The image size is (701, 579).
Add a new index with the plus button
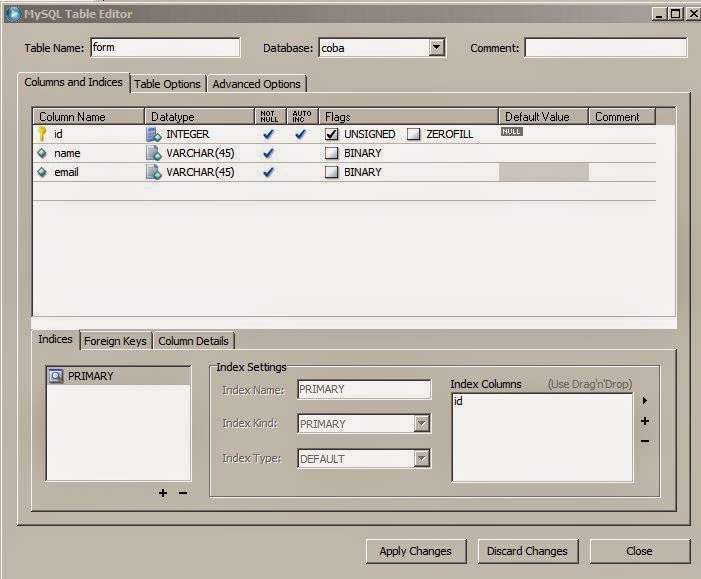pyautogui.click(x=163, y=493)
